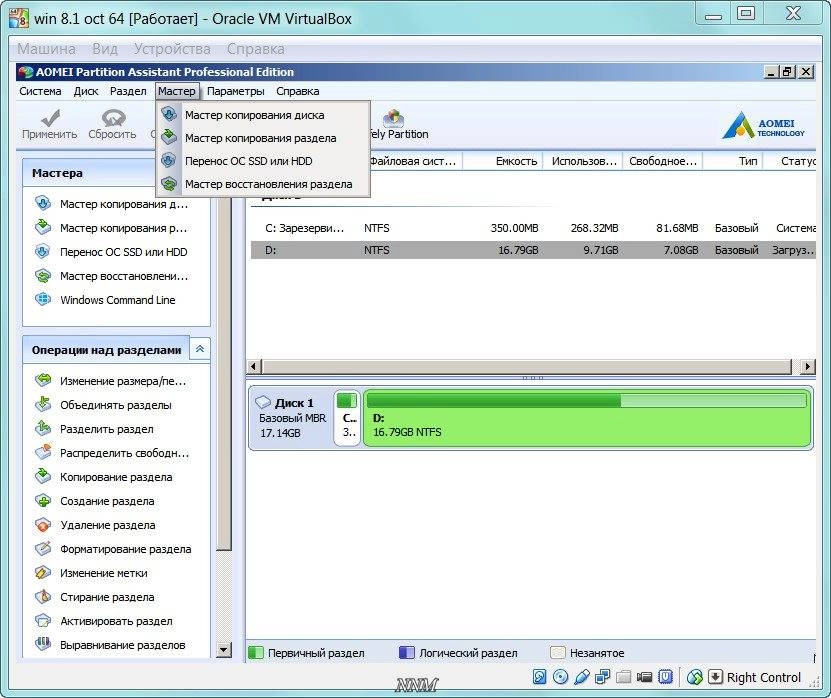This screenshot has width=831, height=698.
Task: Select the Диск 1 Базовый MBR label
Action: click(292, 418)
